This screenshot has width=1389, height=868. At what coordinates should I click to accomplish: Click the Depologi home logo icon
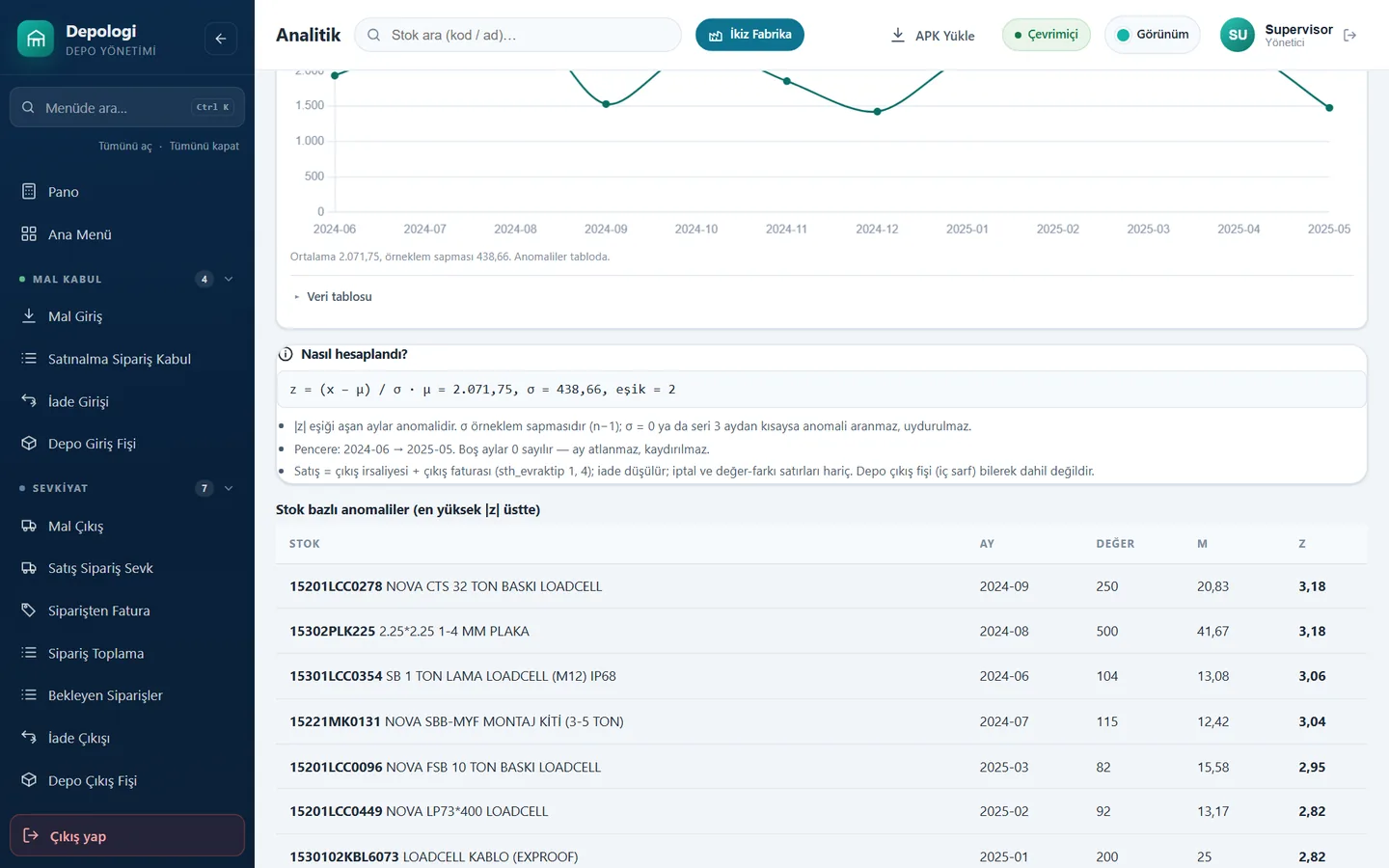click(x=36, y=39)
